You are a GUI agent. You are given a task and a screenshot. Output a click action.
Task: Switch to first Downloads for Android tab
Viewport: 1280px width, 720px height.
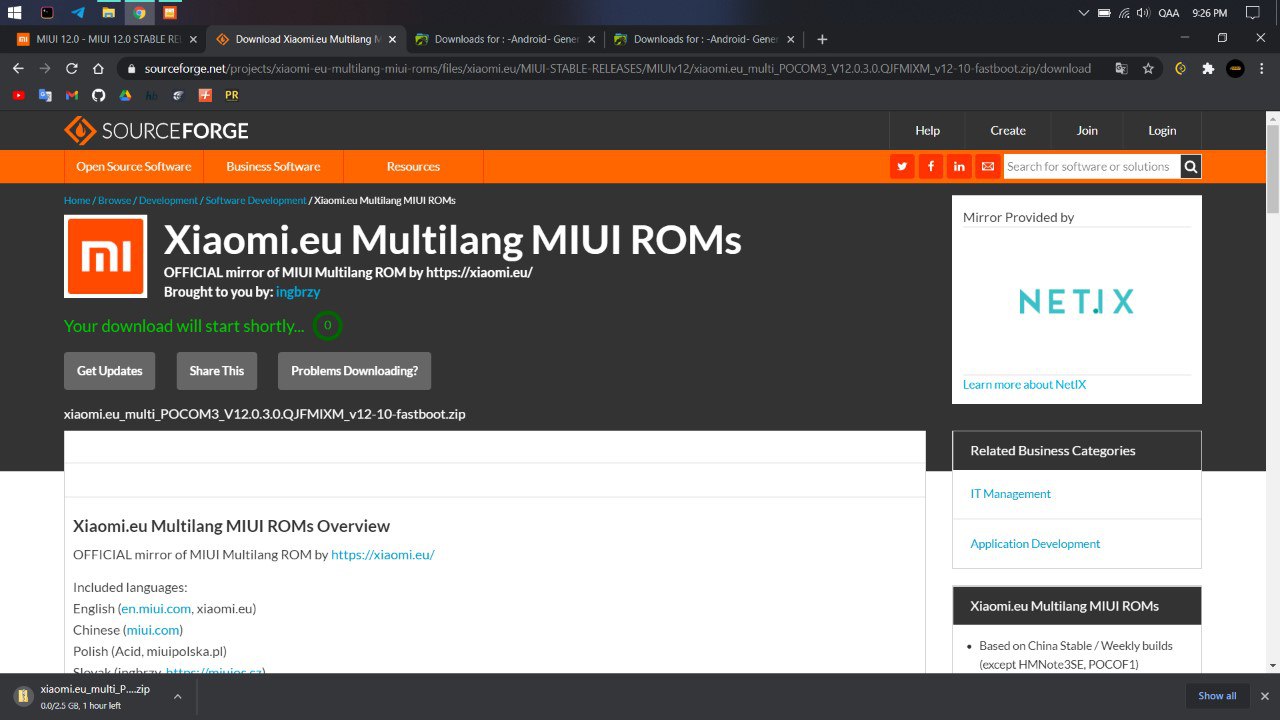click(x=505, y=39)
